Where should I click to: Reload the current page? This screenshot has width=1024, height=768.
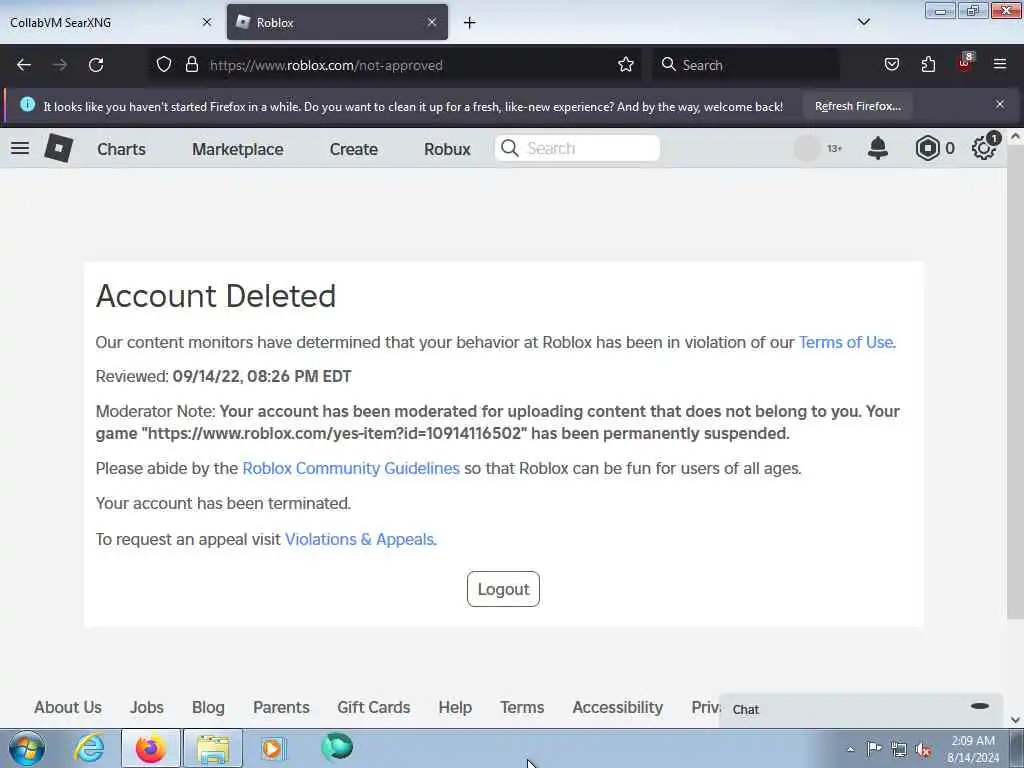(96, 65)
